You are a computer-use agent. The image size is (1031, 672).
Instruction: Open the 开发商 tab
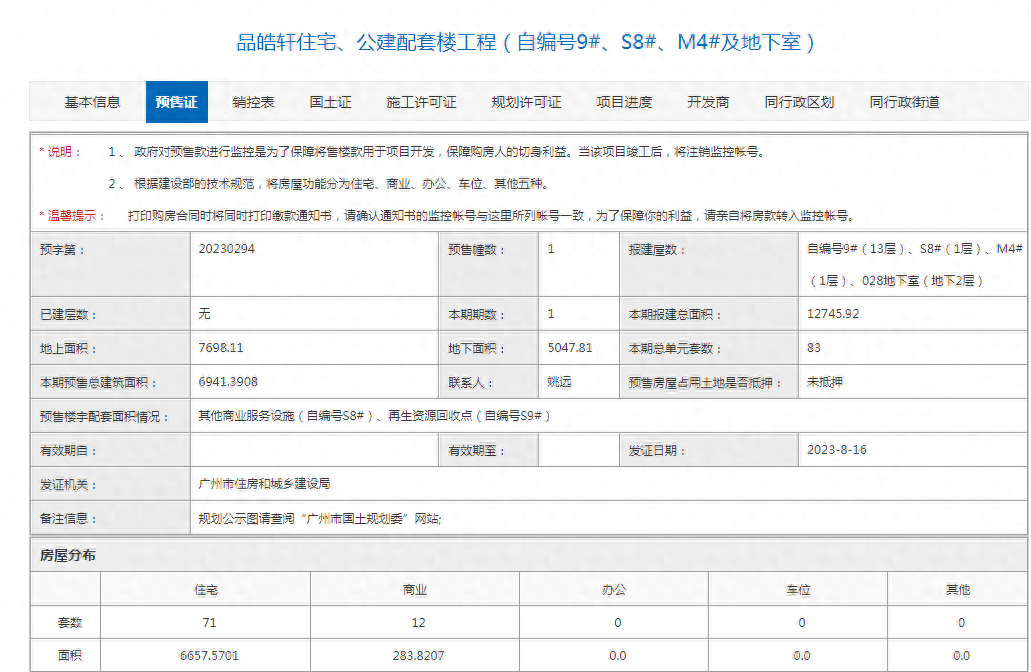coord(708,101)
